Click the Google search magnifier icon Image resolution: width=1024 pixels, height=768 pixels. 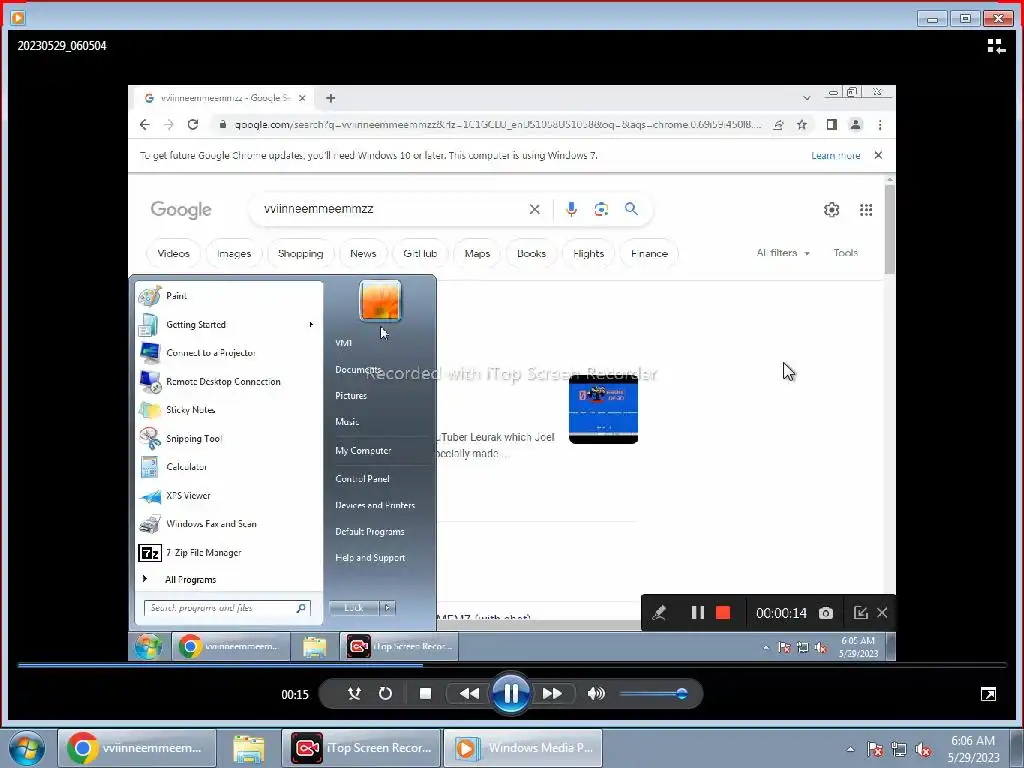[x=631, y=209]
